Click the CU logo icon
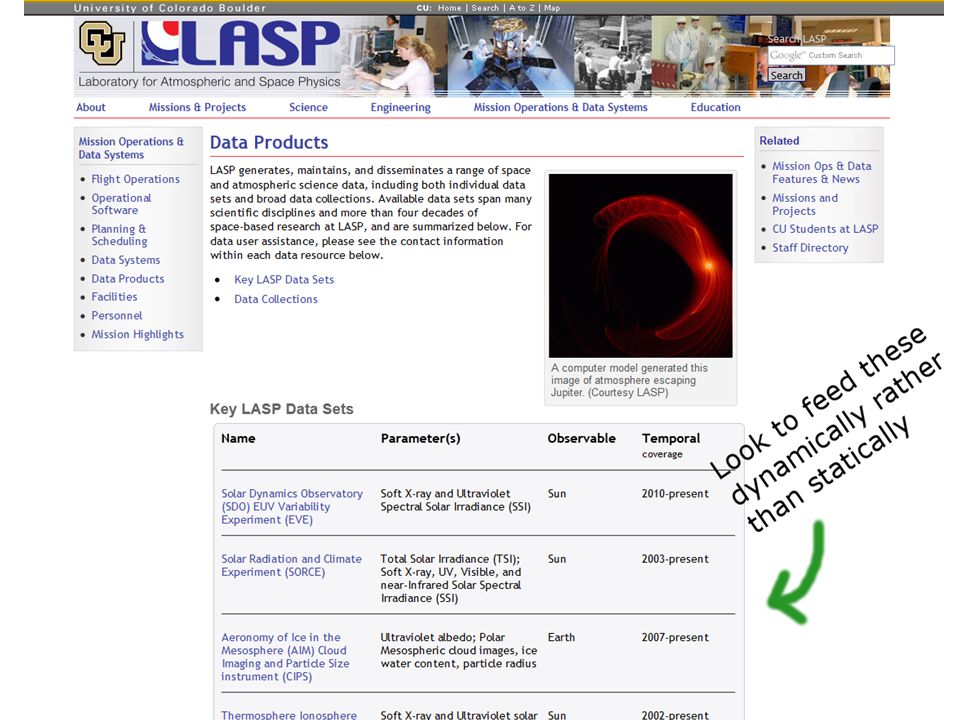 tap(102, 43)
